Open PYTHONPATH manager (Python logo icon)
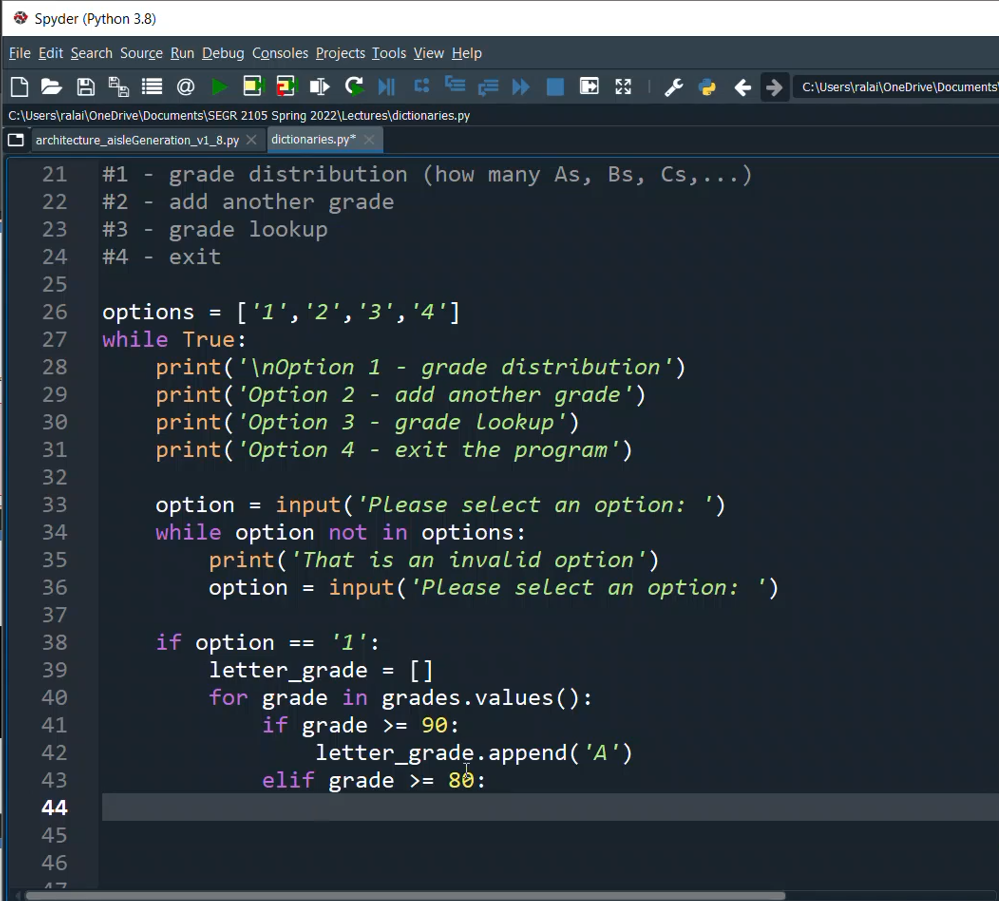The height and width of the screenshot is (901, 999). coord(707,87)
